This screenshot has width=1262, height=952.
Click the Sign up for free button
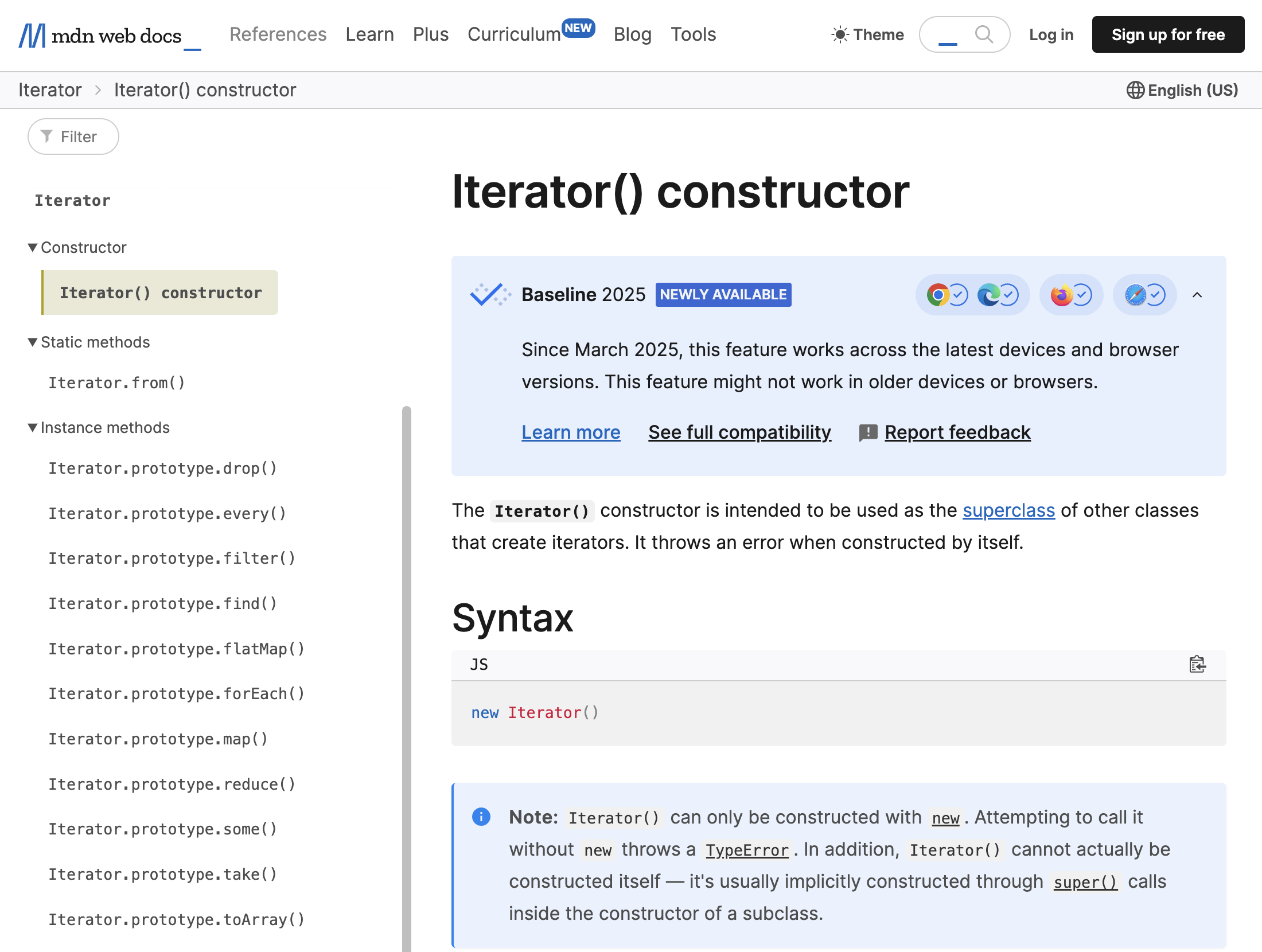pos(1168,34)
